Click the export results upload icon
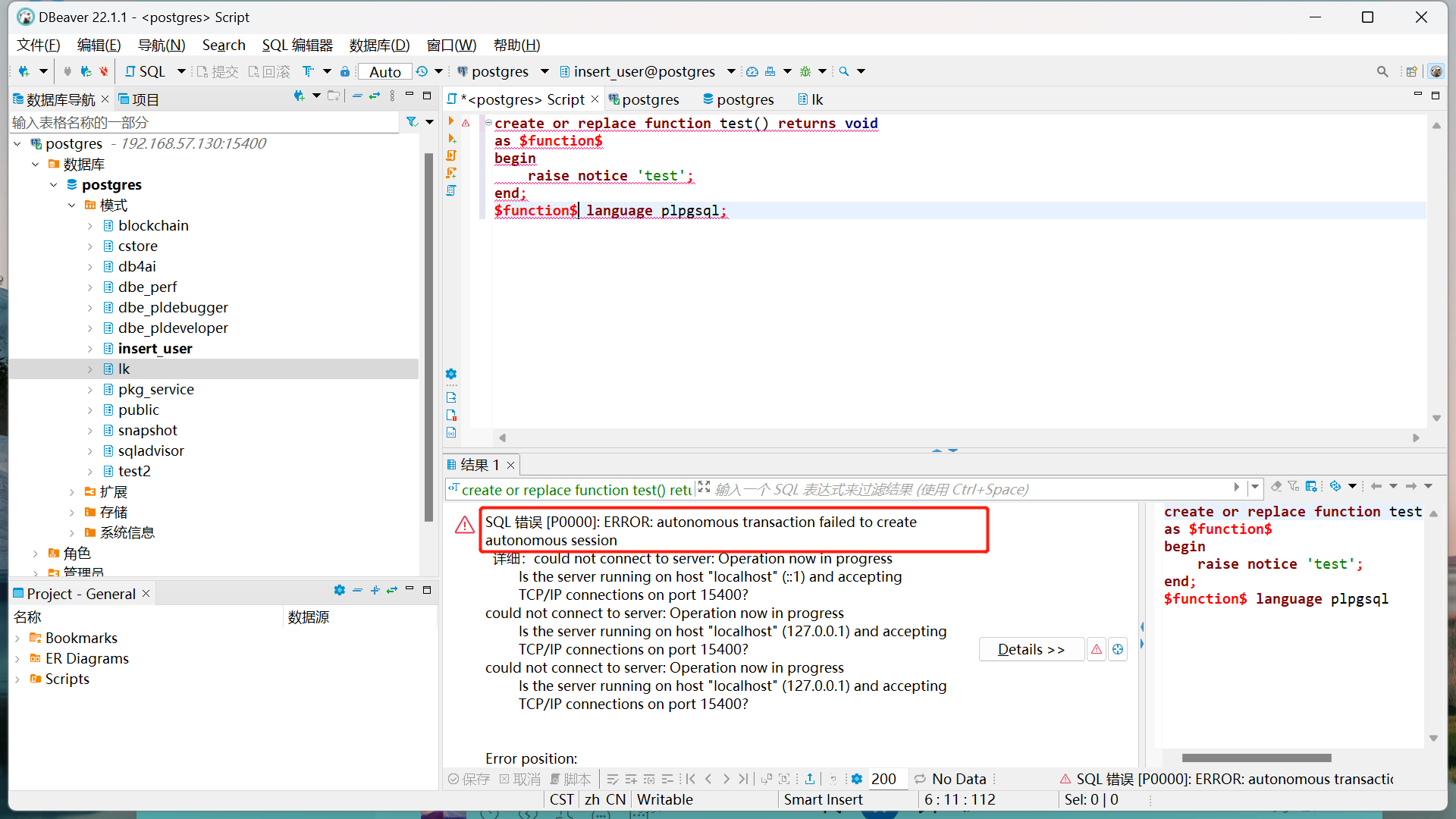Screen dimensions: 1456x819 810,779
